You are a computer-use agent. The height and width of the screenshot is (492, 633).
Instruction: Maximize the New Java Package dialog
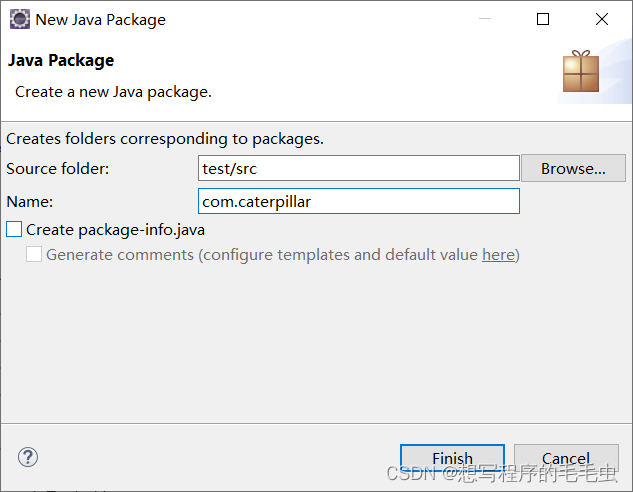pos(543,19)
